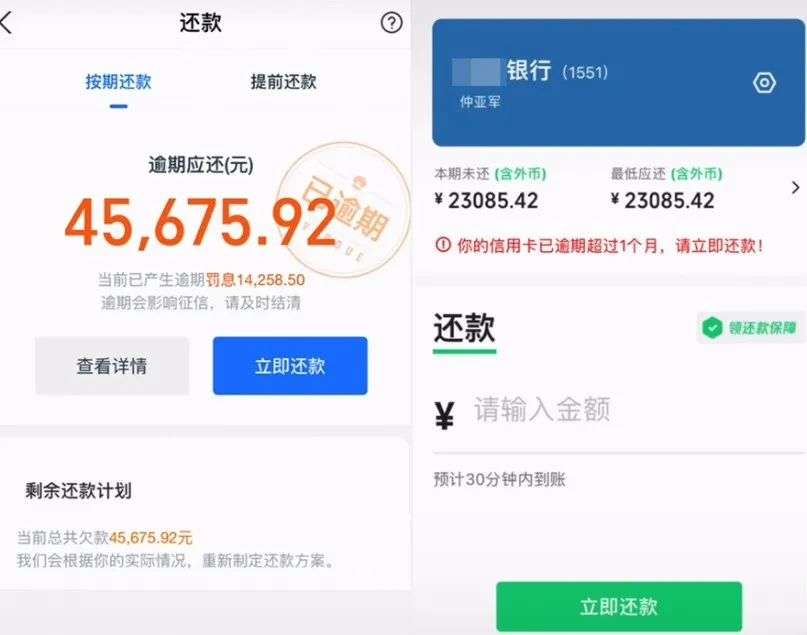
Task: Open card settings hexagon icon
Action: coord(764,83)
